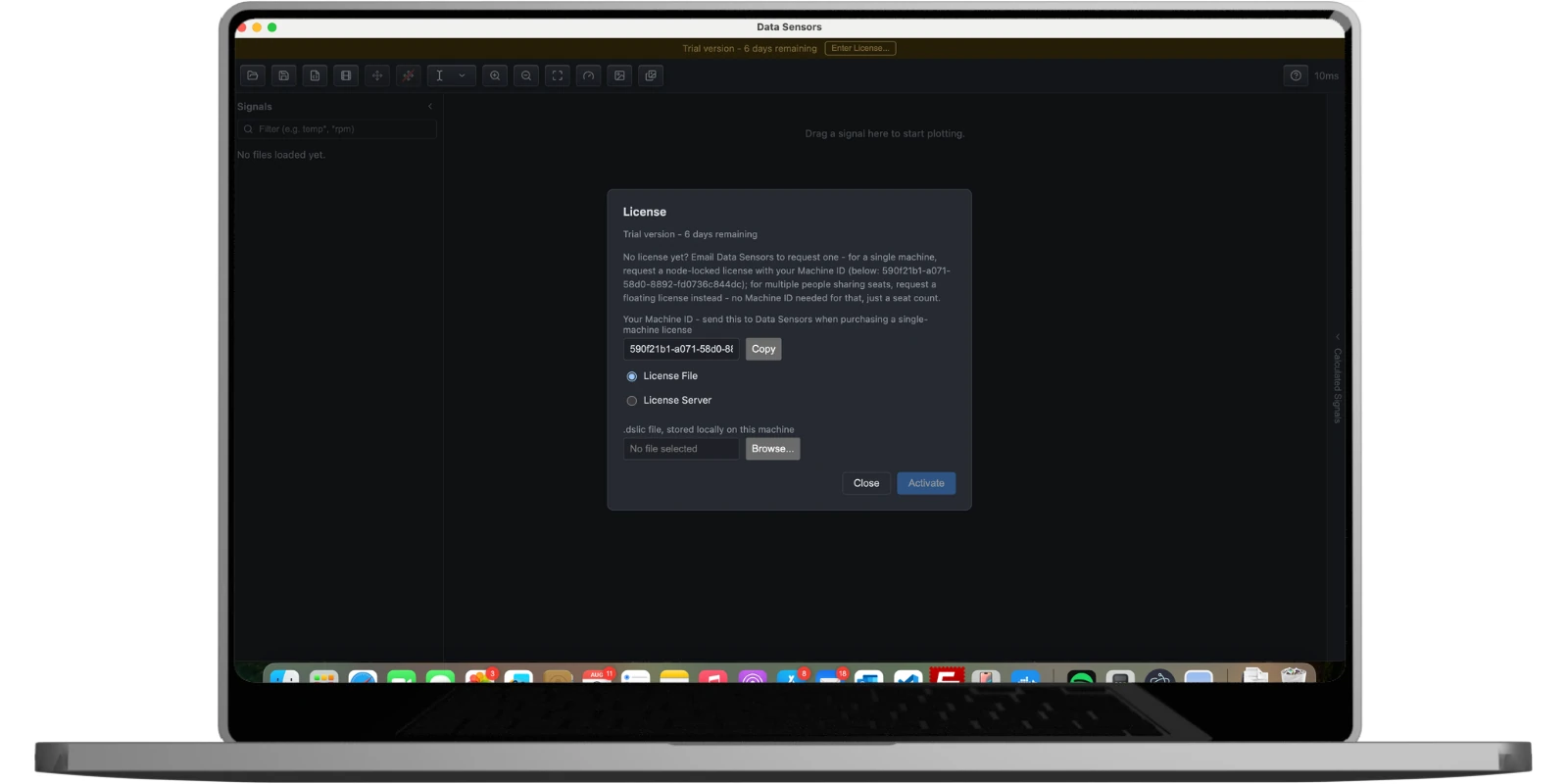Collapse the Signals panel chevron
This screenshot has height=784, width=1568.
430,107
